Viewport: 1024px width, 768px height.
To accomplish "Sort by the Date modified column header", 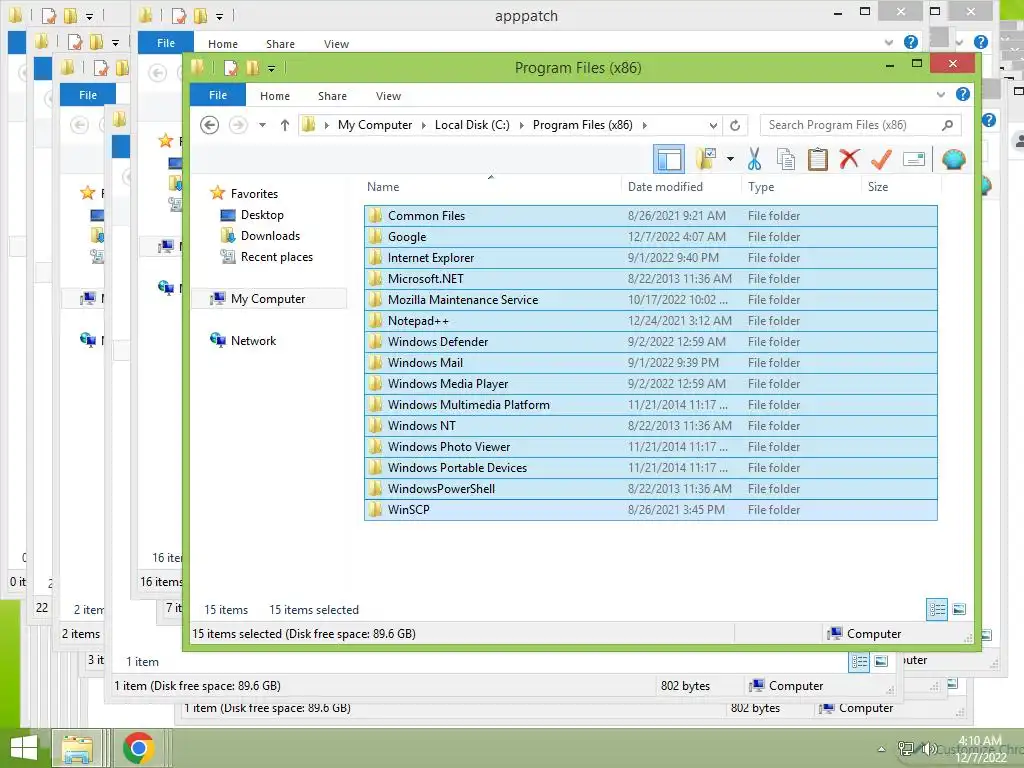I will click(665, 187).
